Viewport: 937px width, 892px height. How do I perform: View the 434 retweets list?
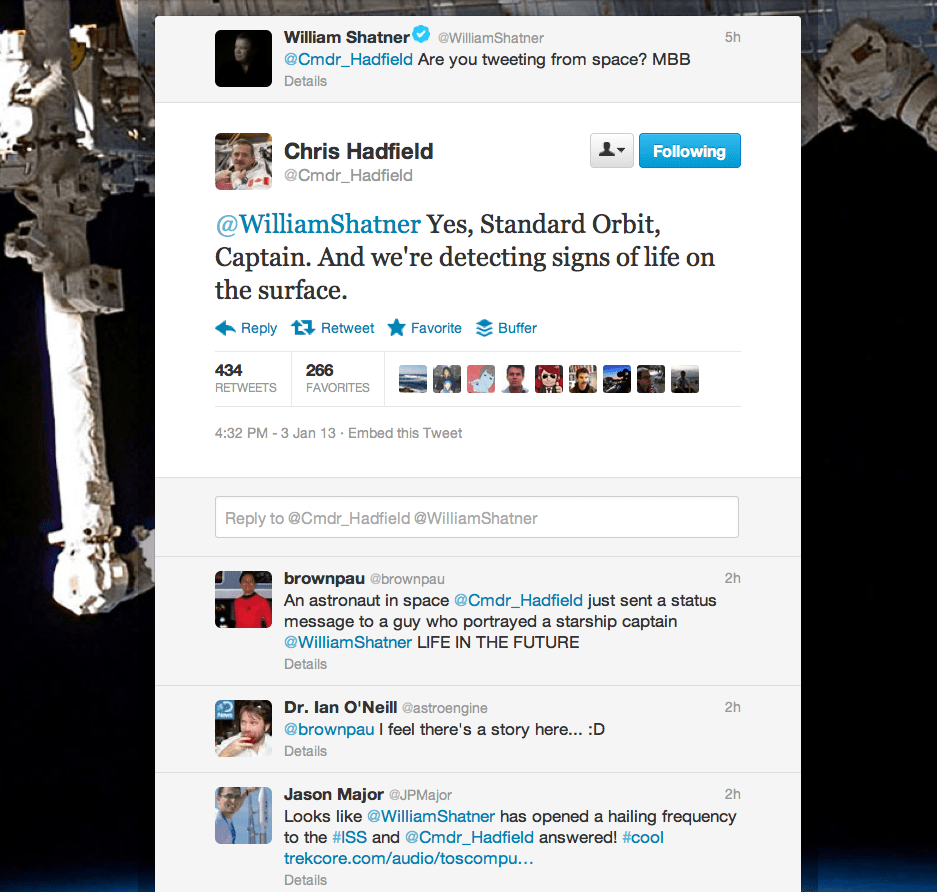246,378
